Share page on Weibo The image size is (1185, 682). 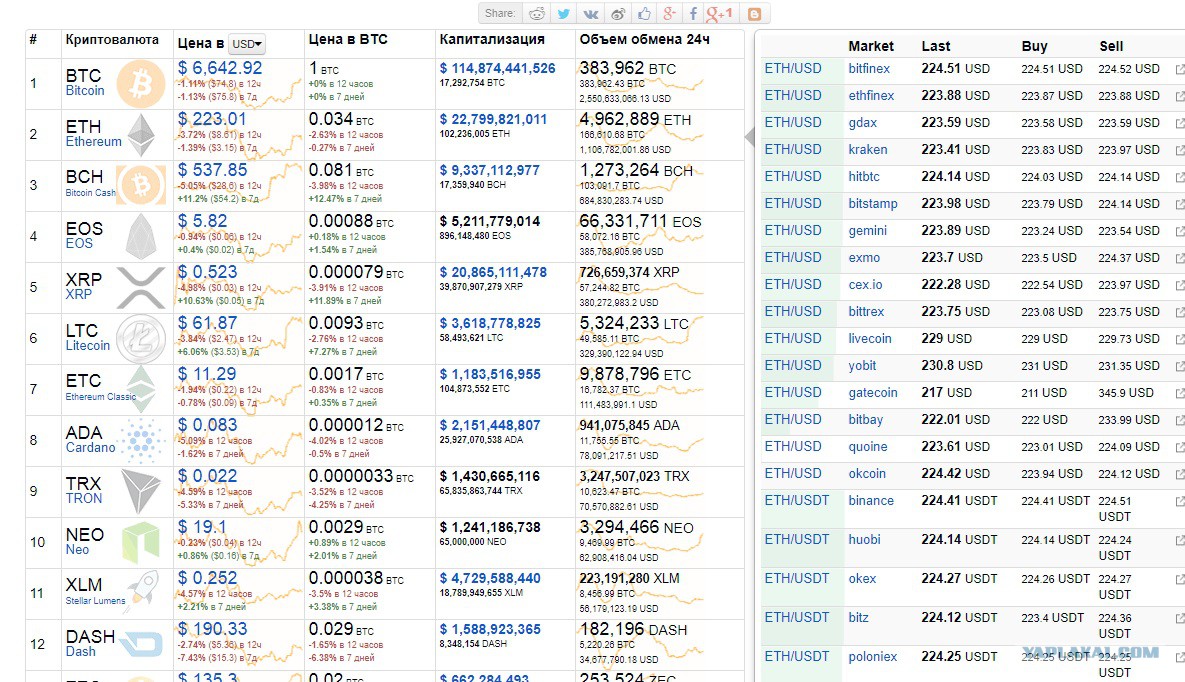point(617,14)
